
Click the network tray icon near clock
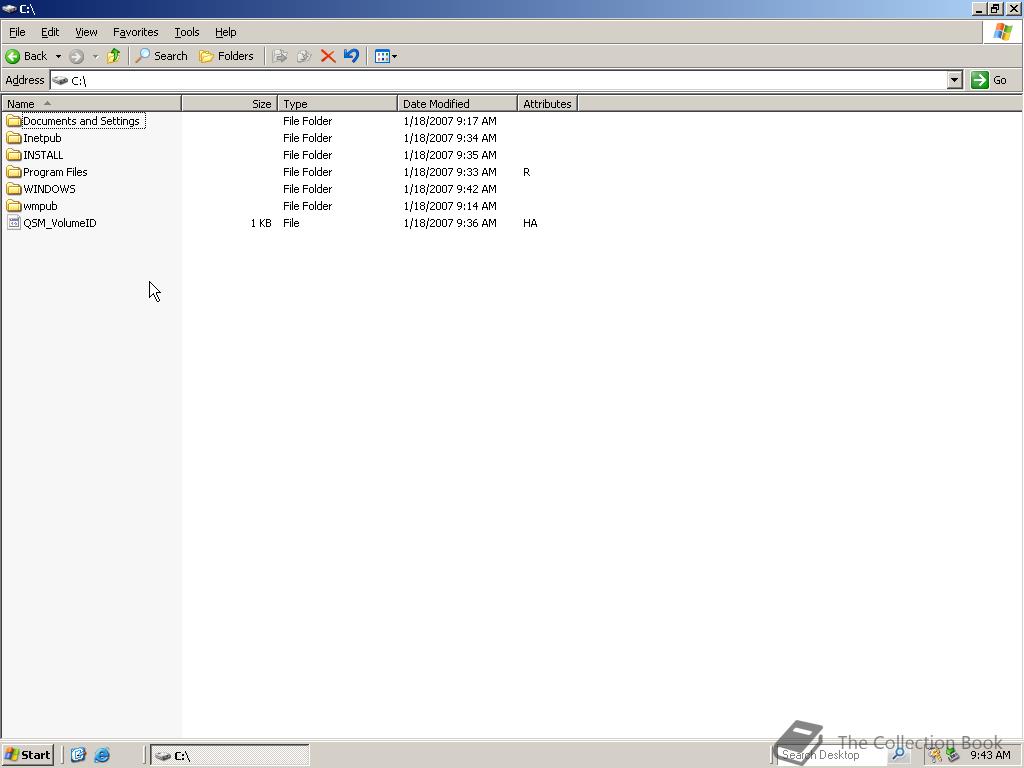[x=952, y=755]
